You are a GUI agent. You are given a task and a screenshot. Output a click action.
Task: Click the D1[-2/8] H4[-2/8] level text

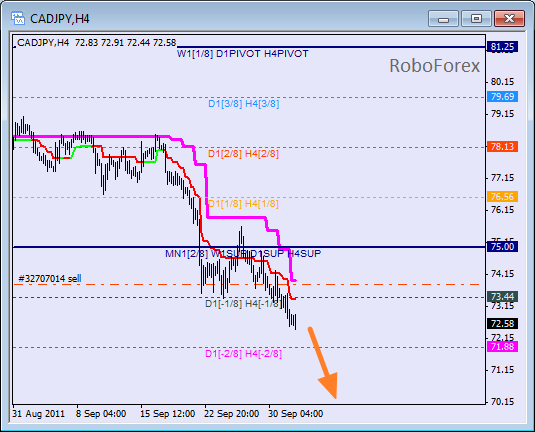(243, 354)
